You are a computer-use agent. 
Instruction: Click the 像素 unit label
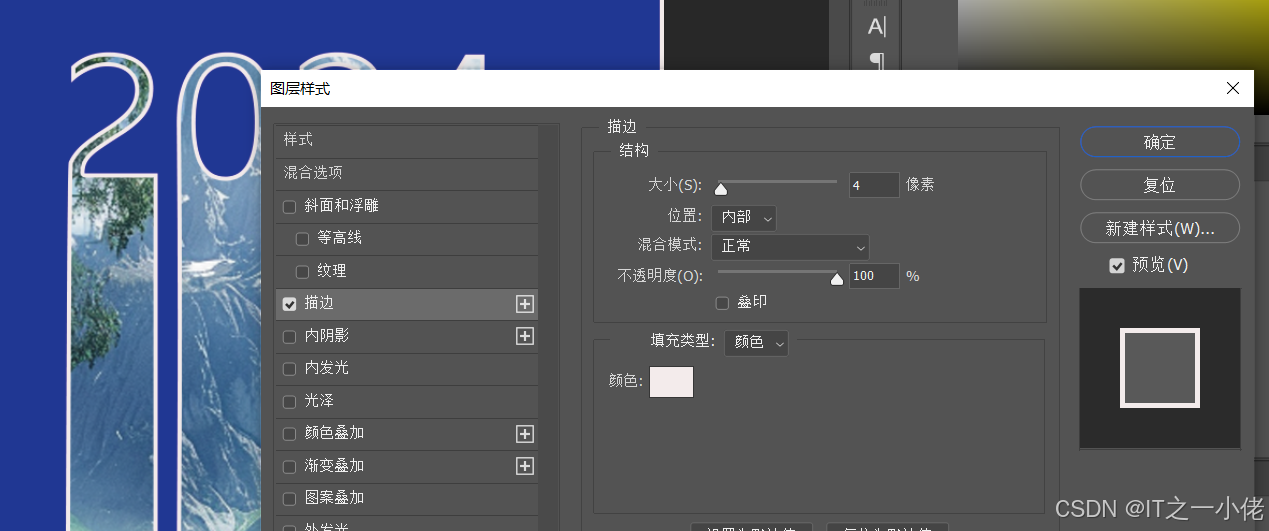click(920, 185)
